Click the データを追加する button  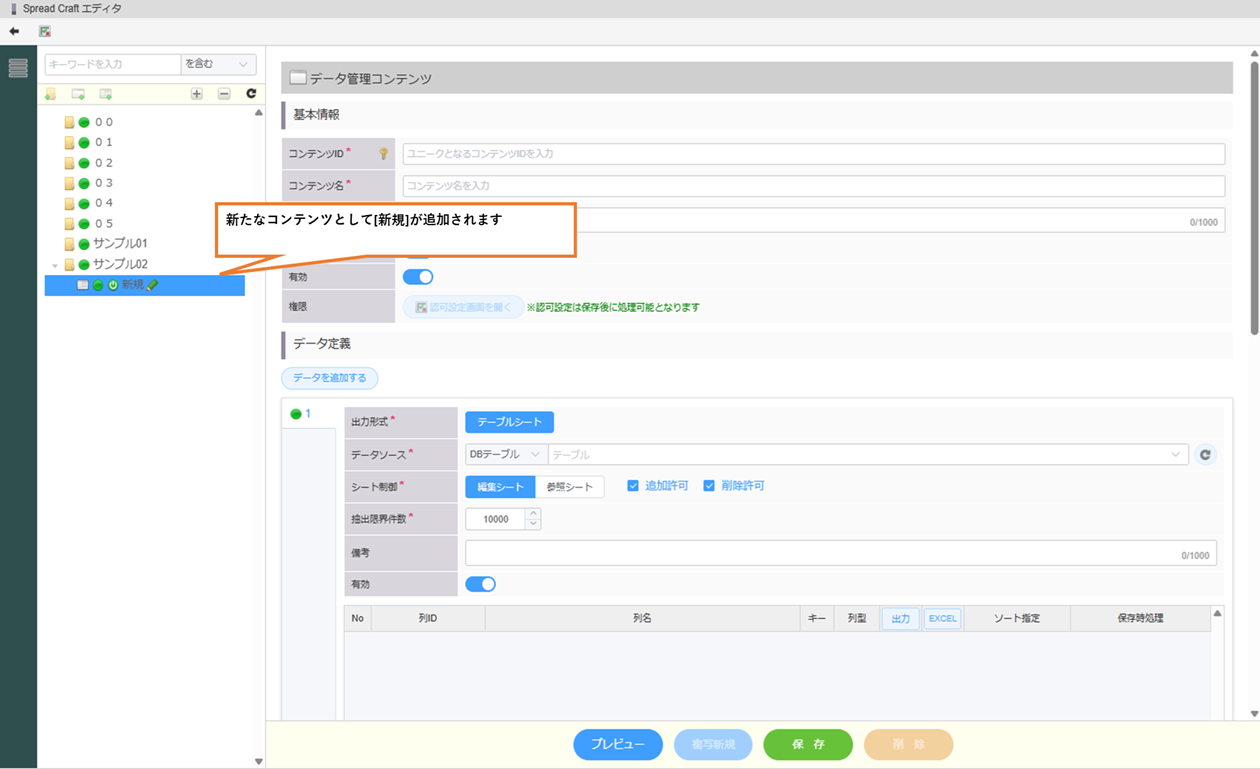pyautogui.click(x=330, y=378)
